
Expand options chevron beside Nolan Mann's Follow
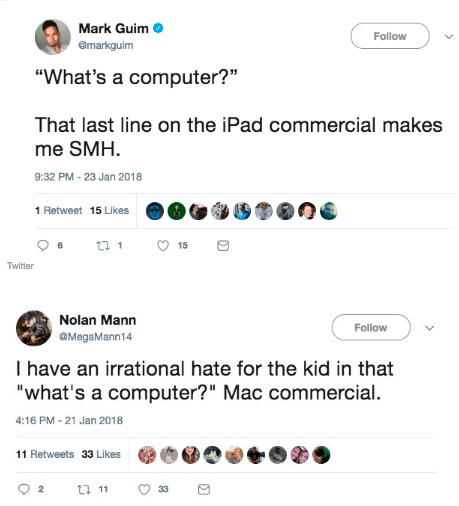click(x=430, y=328)
